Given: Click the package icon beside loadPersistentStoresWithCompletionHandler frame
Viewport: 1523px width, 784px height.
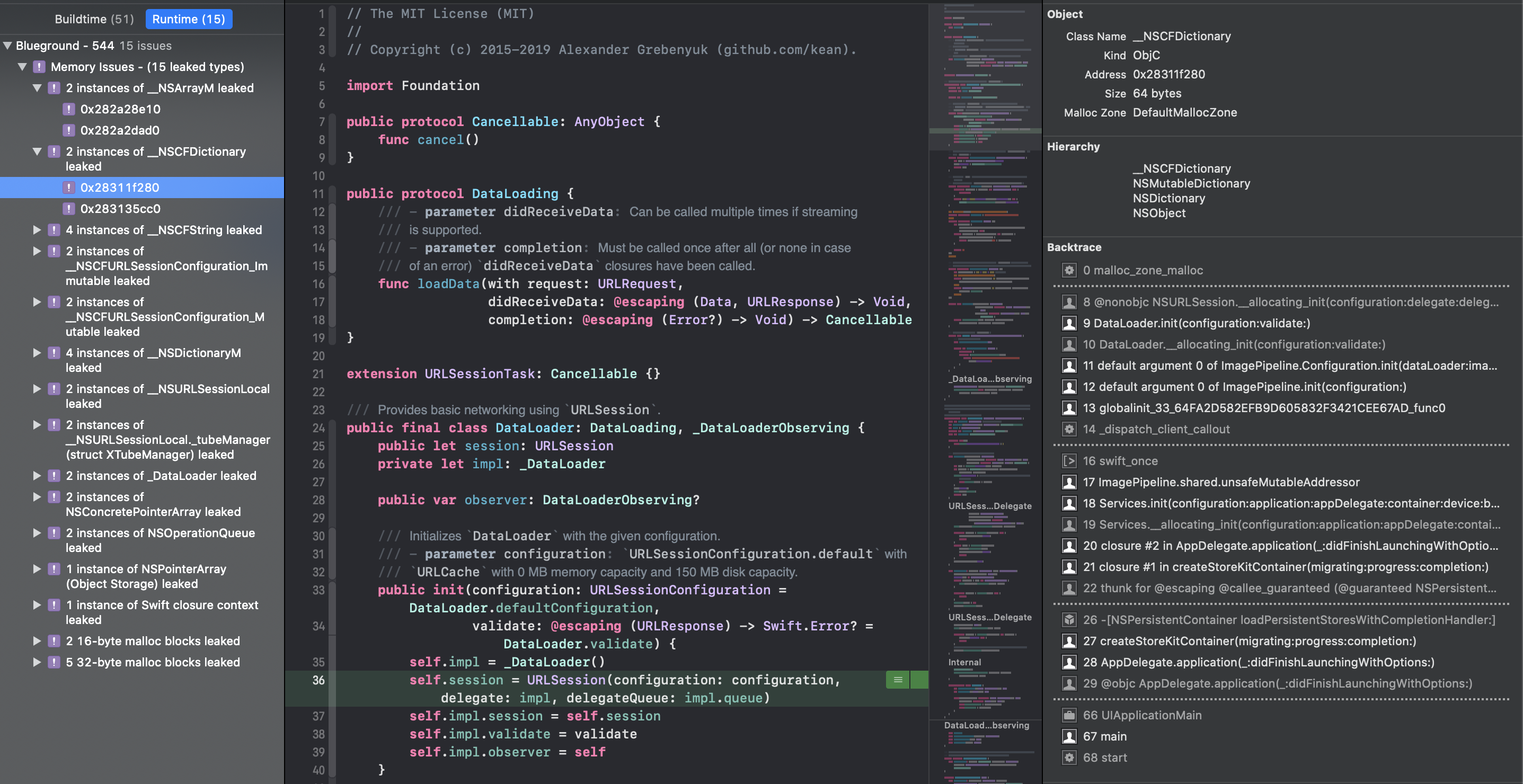Looking at the screenshot, I should coord(1069,620).
